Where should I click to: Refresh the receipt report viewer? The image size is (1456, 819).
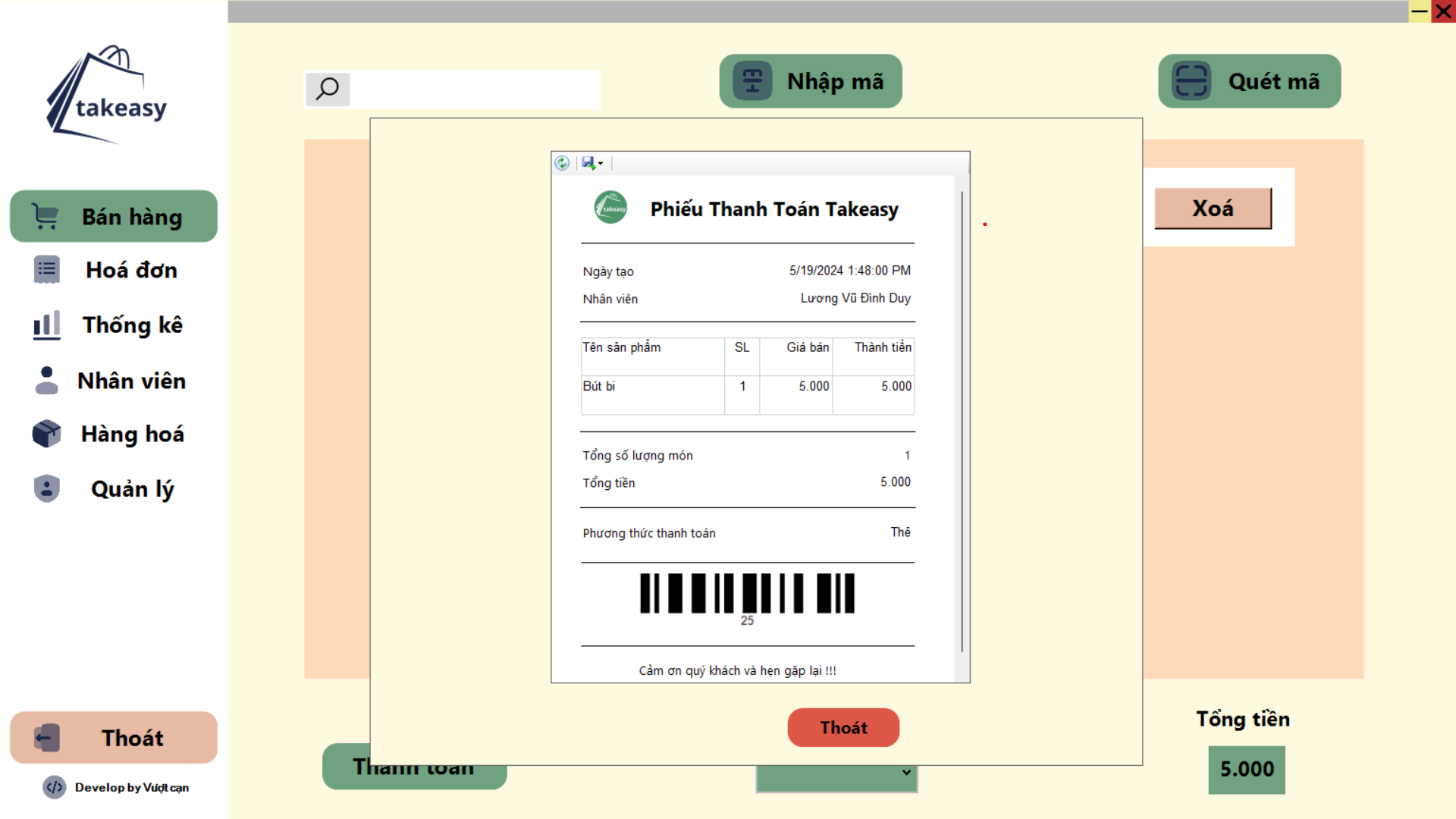(x=562, y=163)
